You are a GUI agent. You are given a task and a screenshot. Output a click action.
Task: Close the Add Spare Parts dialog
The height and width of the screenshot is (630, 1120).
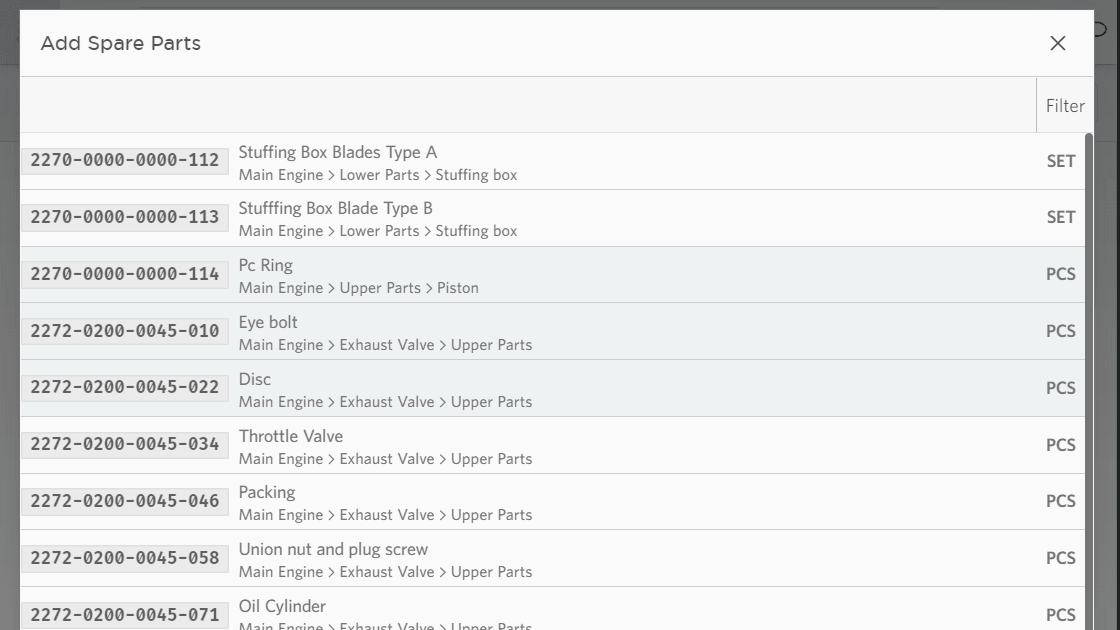1057,43
